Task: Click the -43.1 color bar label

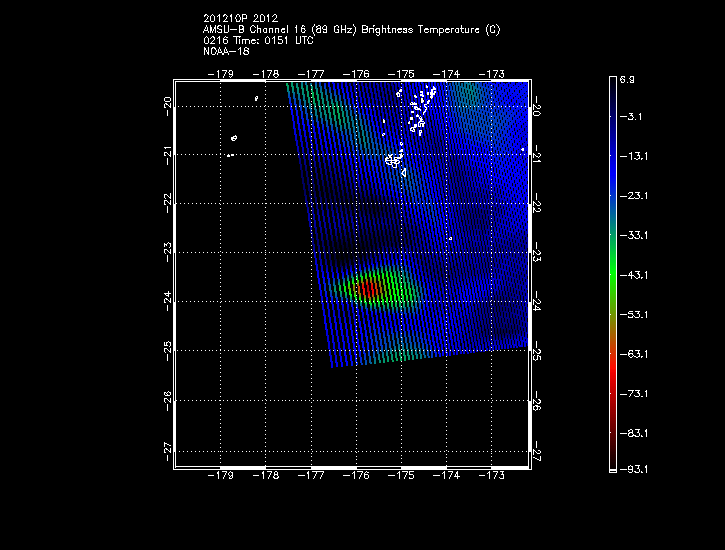Action: 632,274
